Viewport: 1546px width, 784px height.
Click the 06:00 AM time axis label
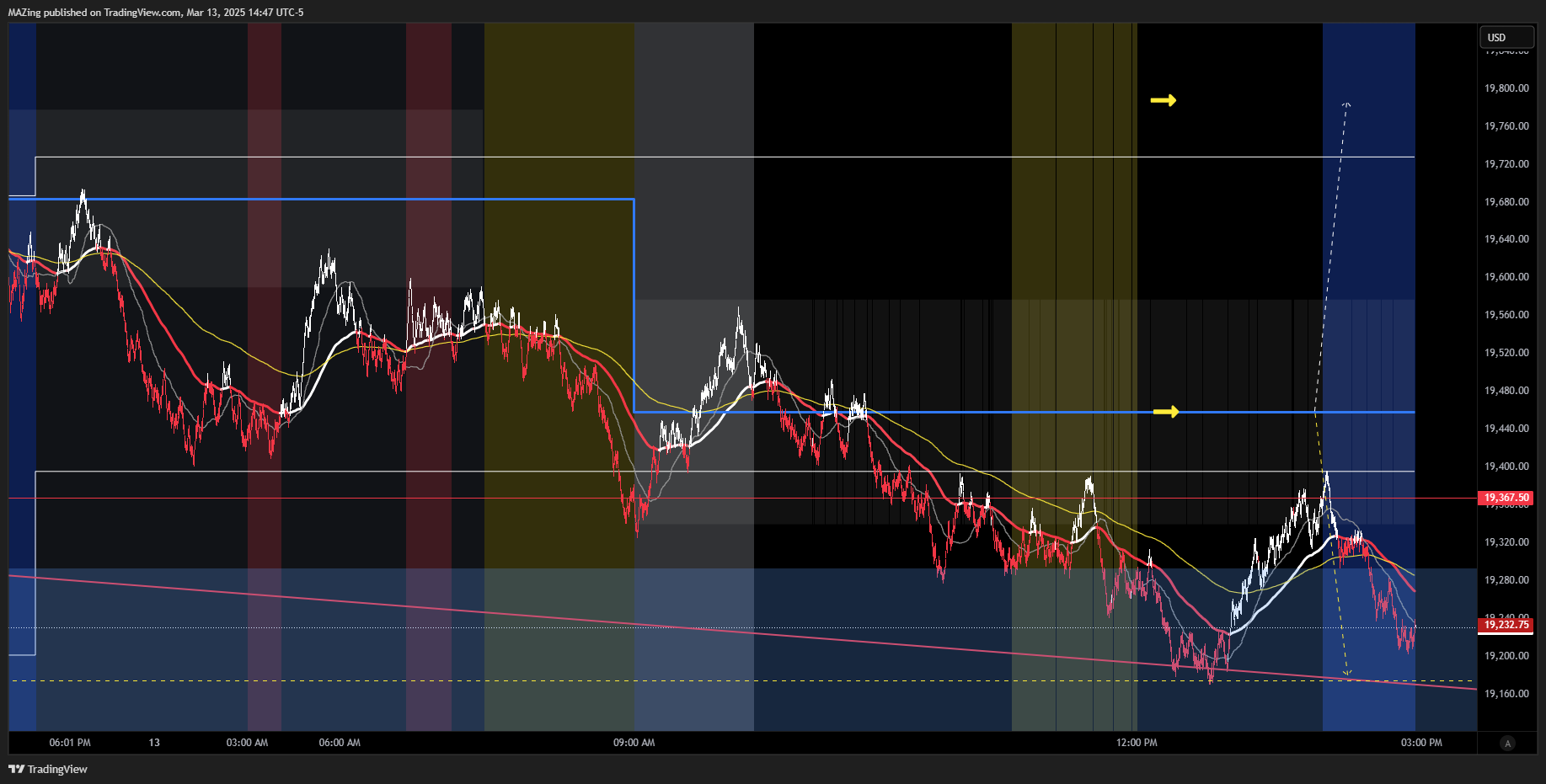click(x=340, y=743)
